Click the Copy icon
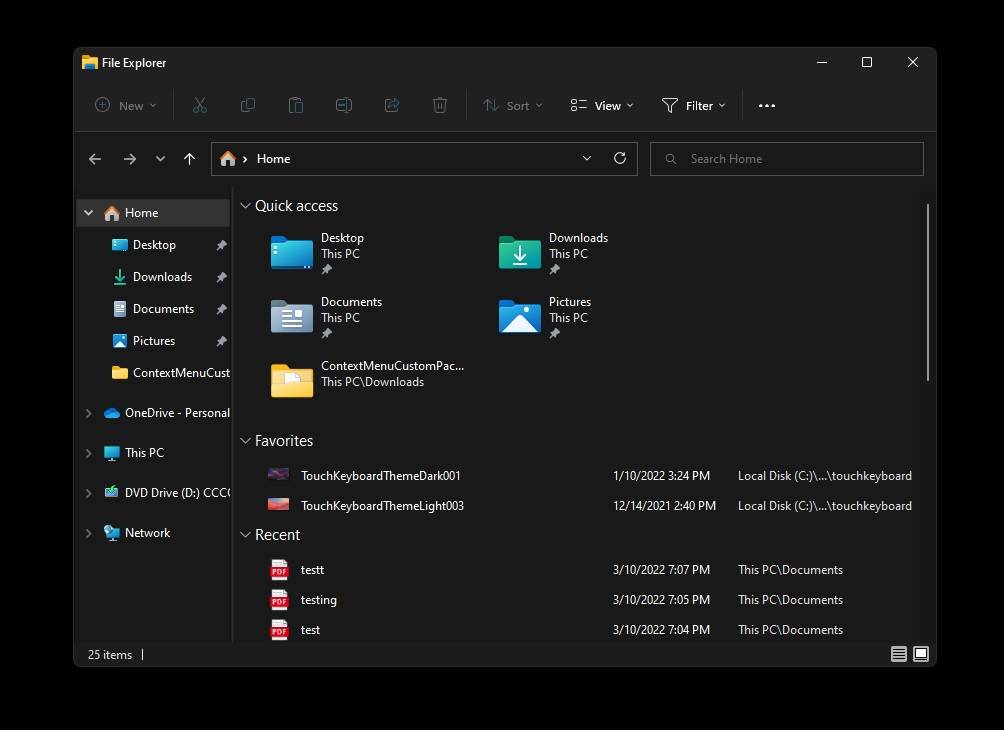Image resolution: width=1004 pixels, height=730 pixels. (x=247, y=105)
